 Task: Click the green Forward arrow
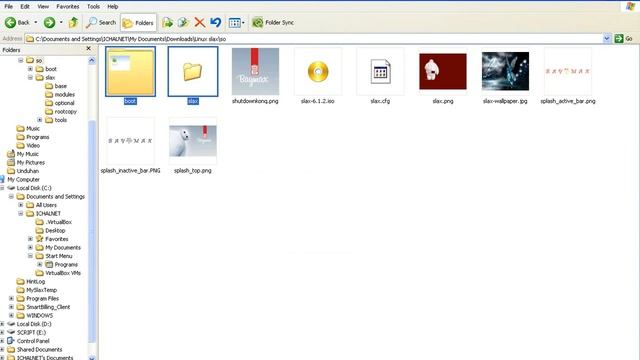49,22
